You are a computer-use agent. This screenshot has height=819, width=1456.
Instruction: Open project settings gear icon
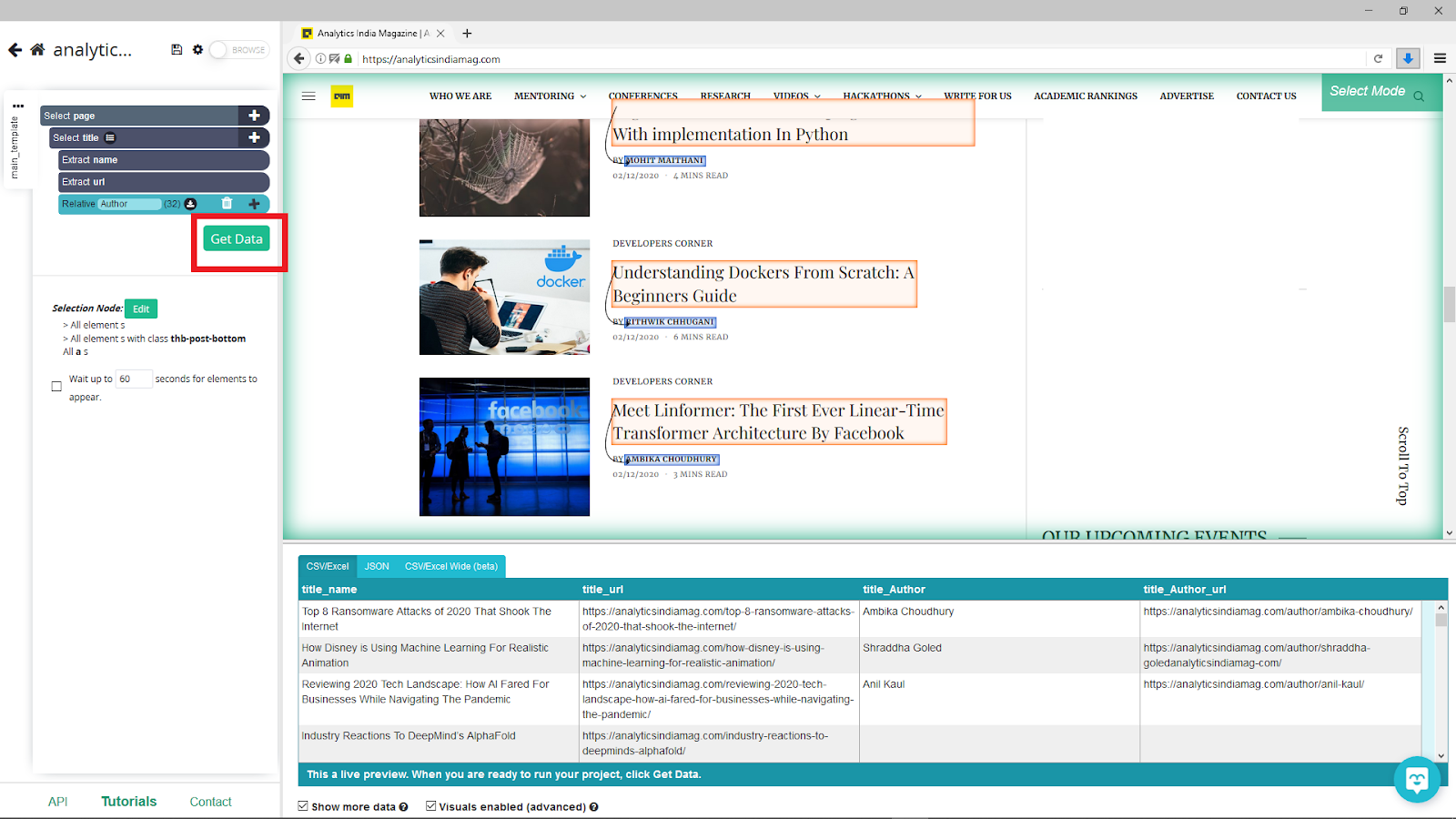197,50
